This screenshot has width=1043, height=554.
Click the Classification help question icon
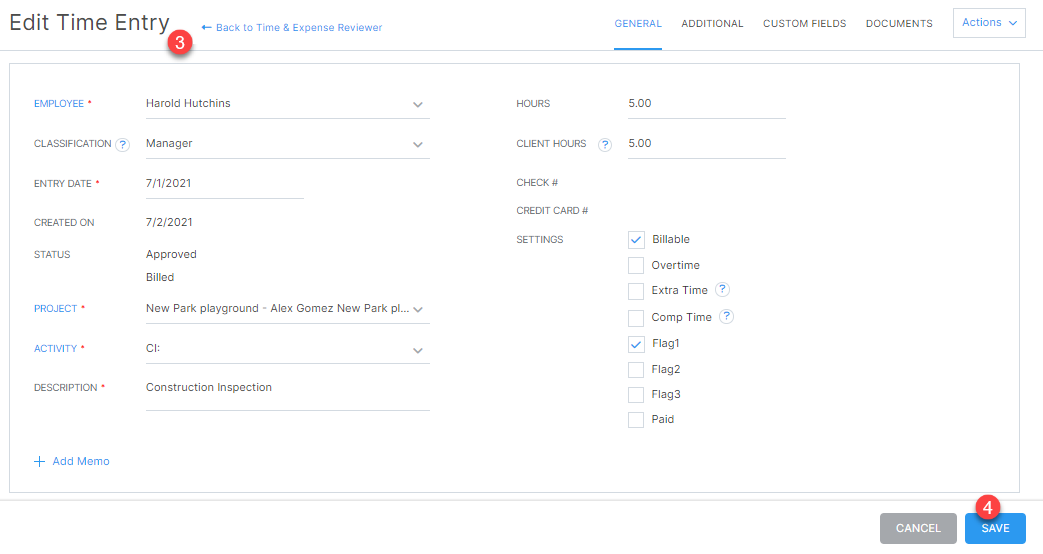pos(122,144)
